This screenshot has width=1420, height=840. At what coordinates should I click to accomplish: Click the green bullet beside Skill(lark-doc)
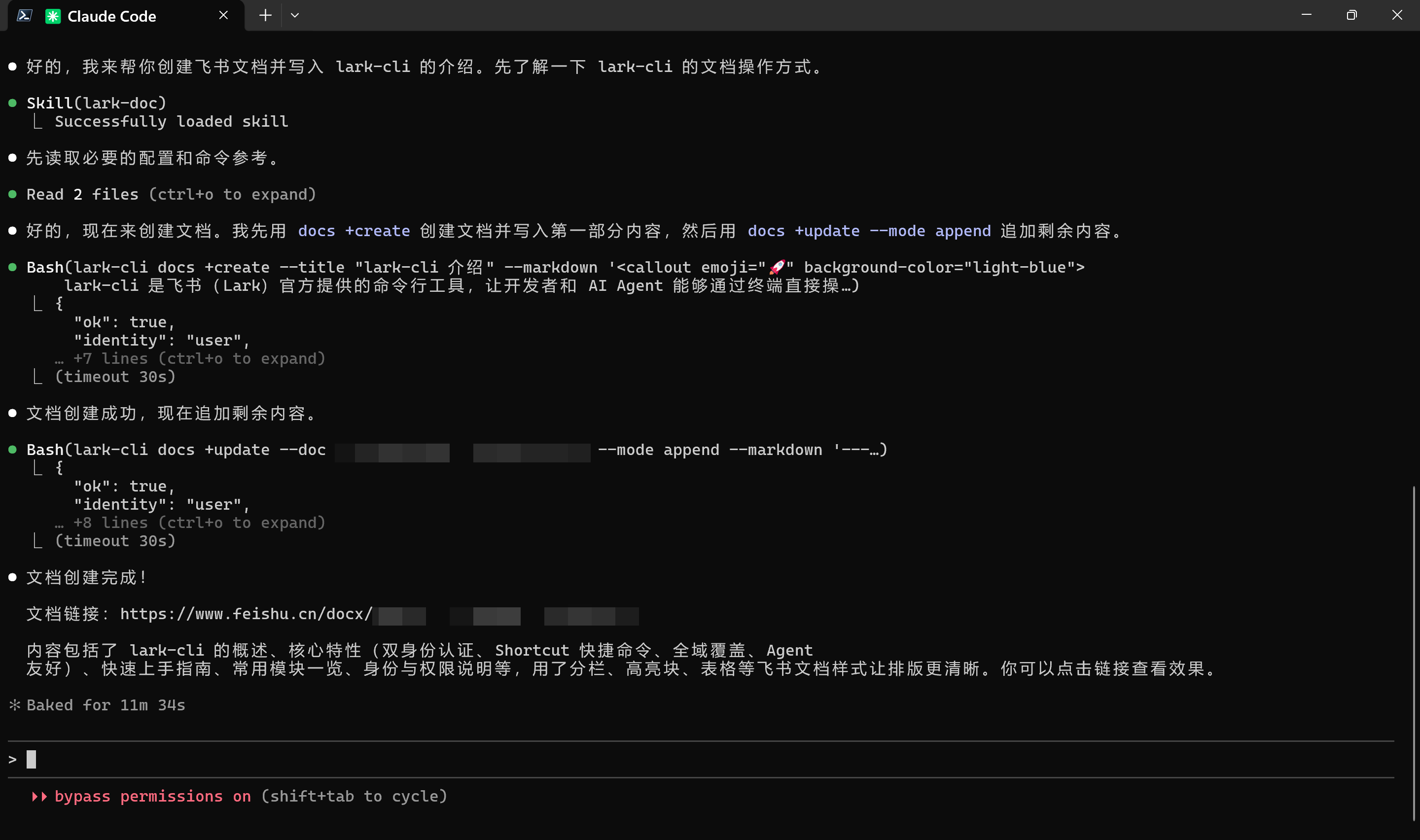(12, 103)
